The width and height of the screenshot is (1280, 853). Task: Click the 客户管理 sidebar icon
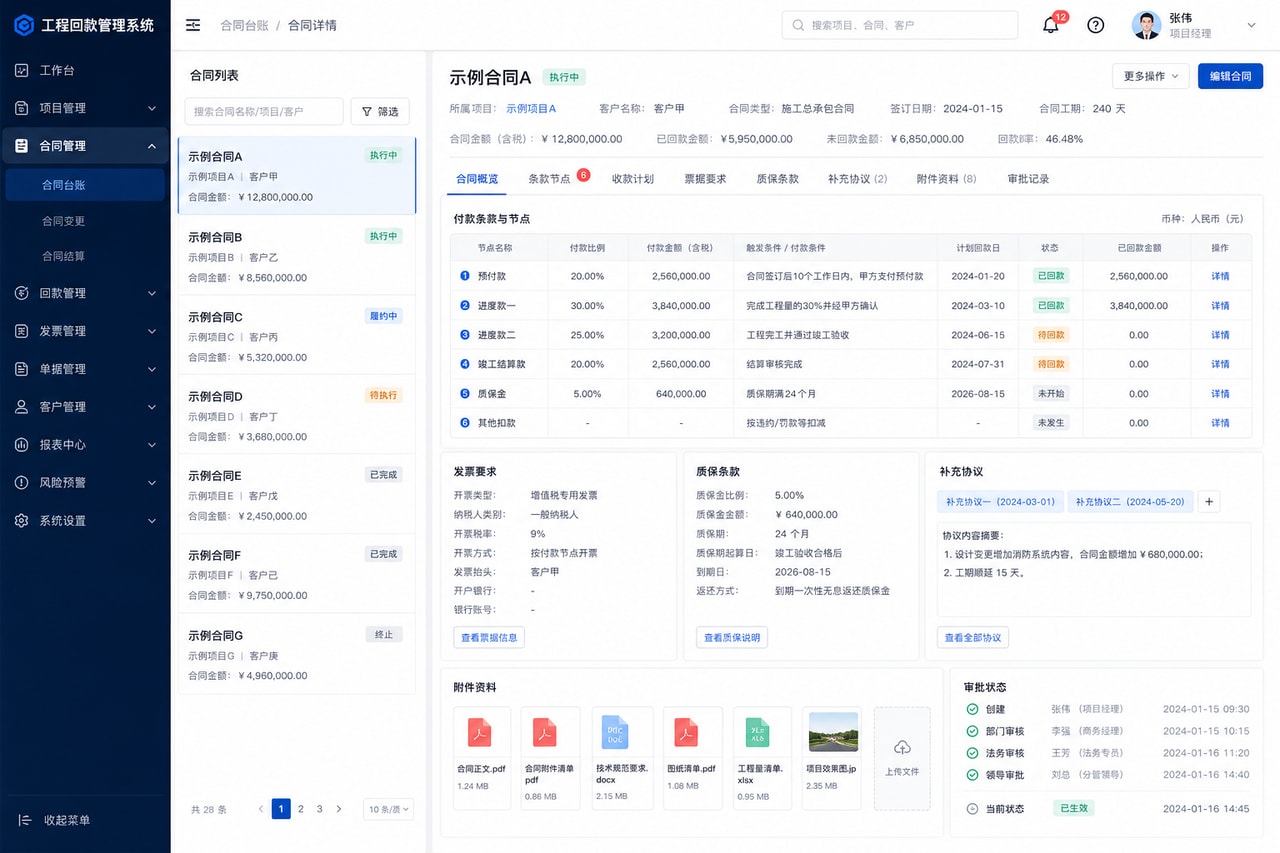(x=21, y=407)
